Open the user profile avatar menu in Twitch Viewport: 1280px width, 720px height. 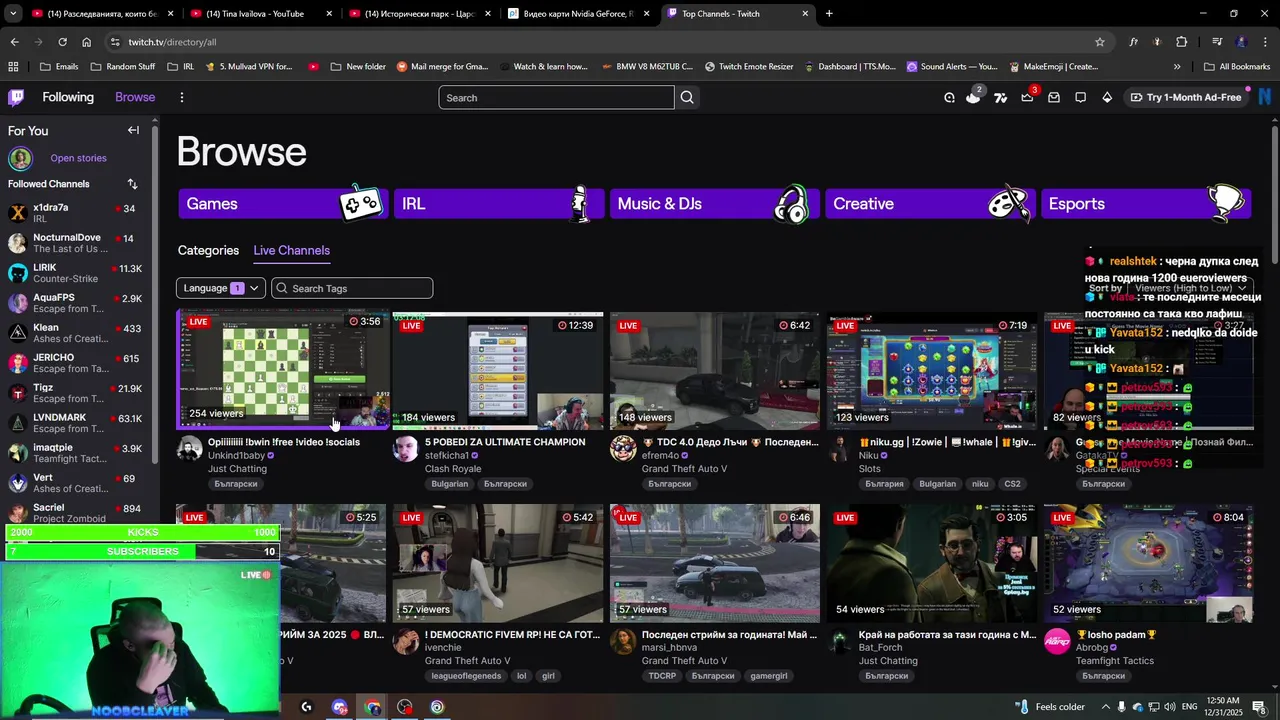[1267, 97]
